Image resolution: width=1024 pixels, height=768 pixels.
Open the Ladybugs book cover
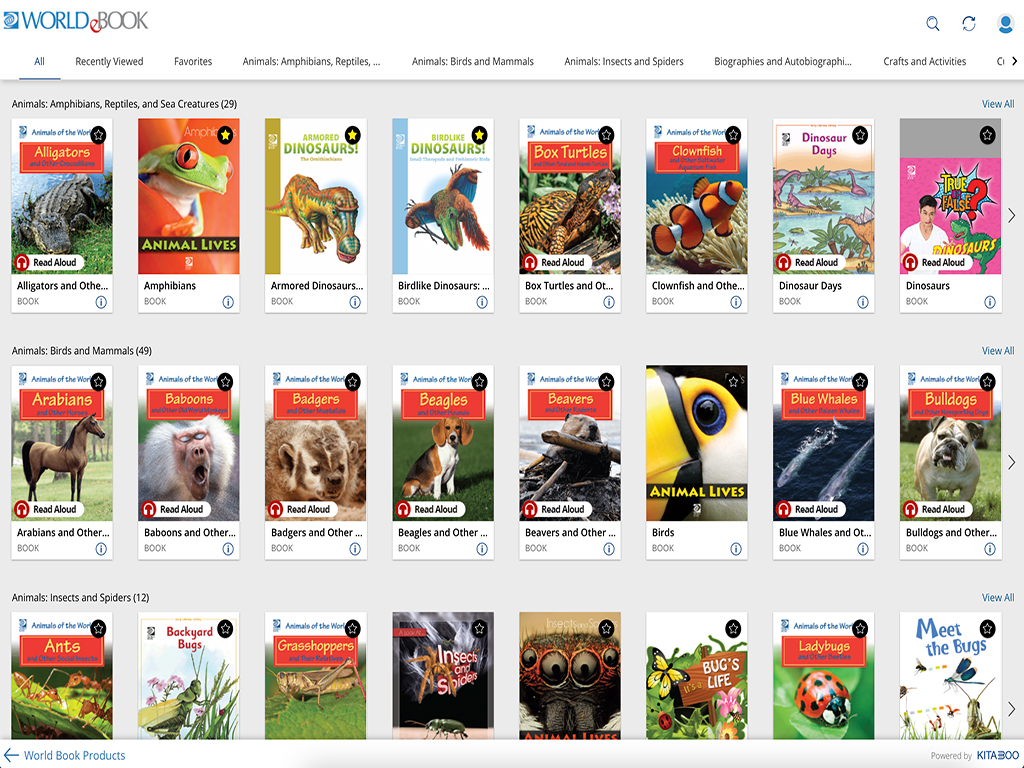click(823, 675)
